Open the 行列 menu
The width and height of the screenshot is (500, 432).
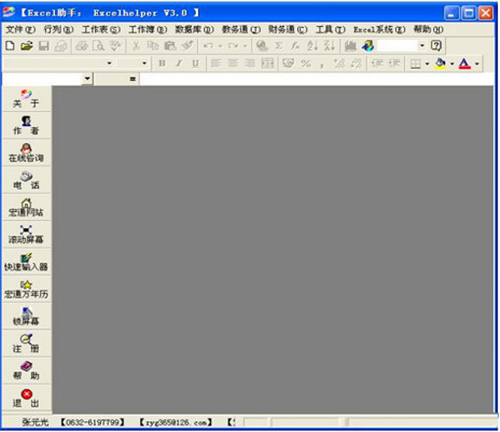tap(59, 30)
